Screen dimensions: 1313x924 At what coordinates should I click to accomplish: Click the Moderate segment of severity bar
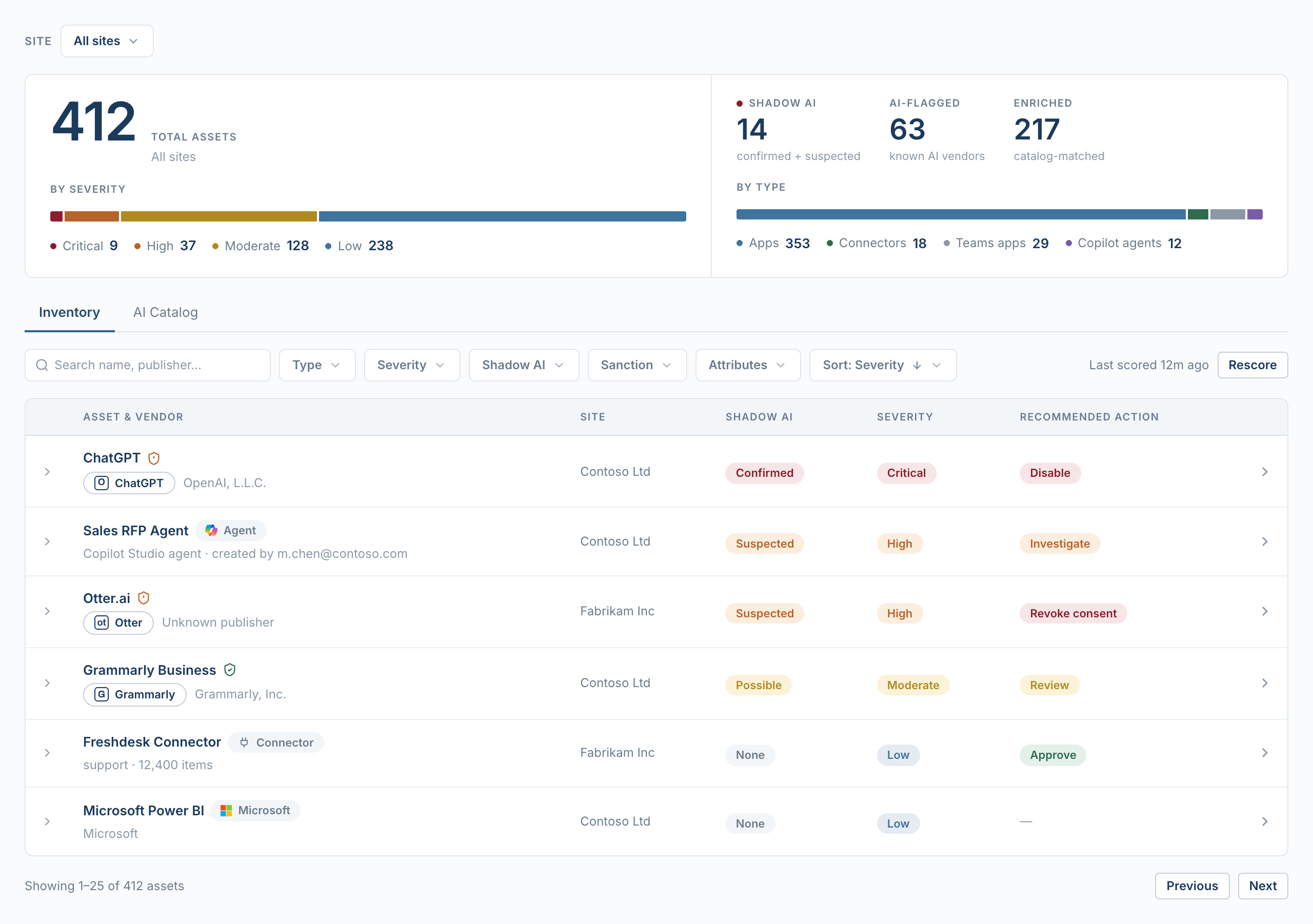(219, 216)
